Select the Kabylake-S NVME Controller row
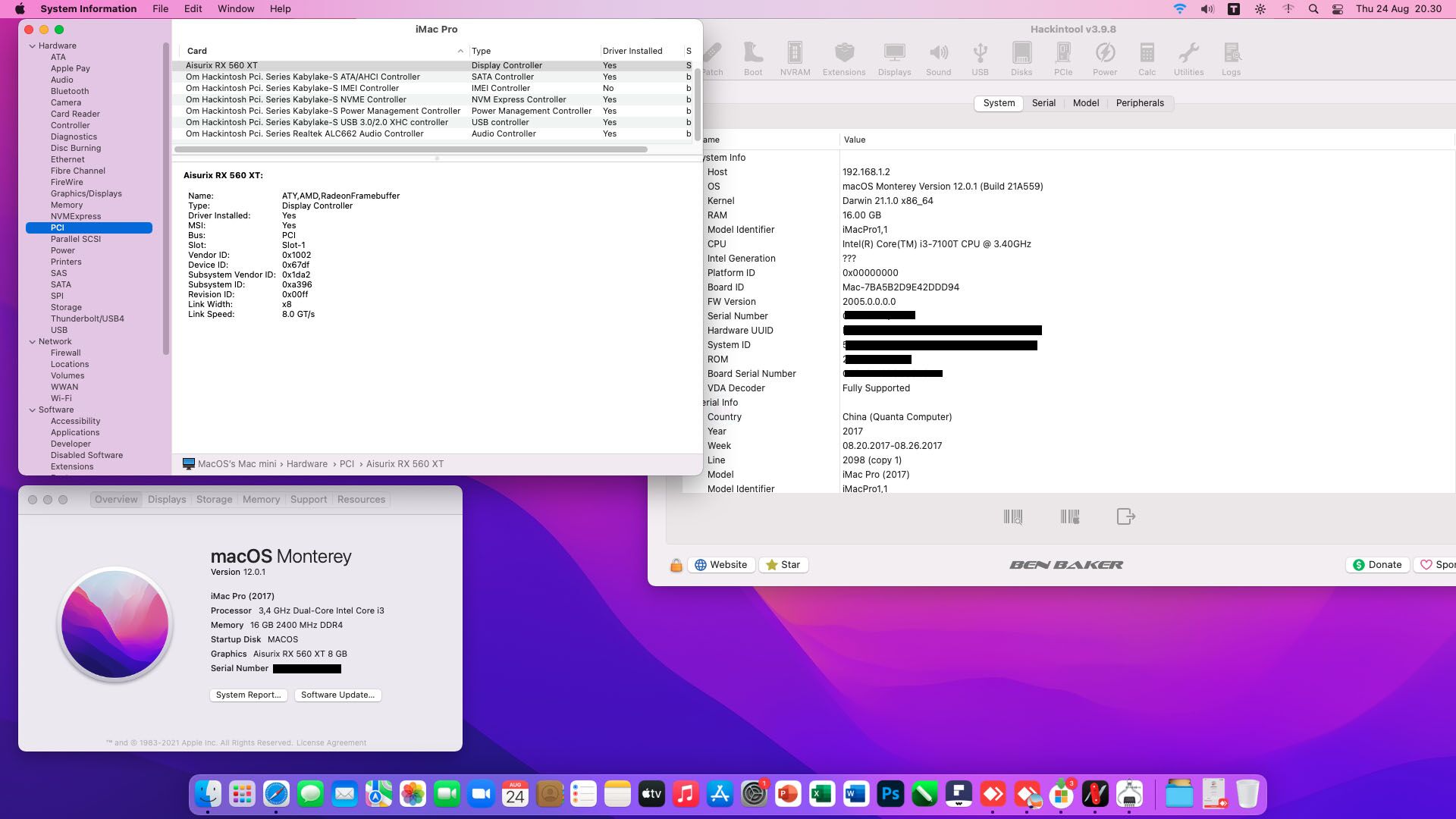The height and width of the screenshot is (819, 1456). click(x=432, y=99)
